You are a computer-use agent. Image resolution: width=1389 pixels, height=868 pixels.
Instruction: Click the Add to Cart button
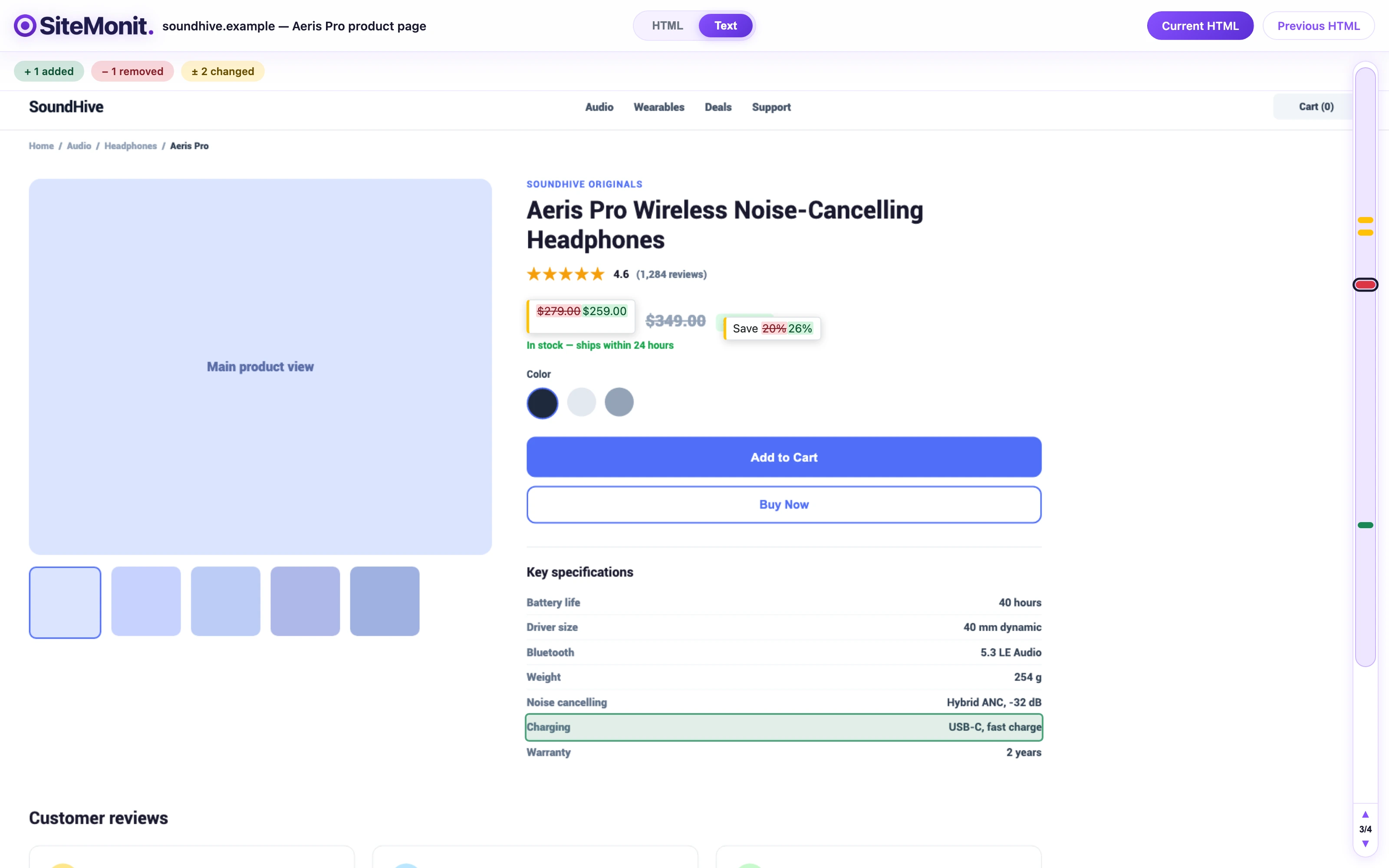tap(784, 457)
